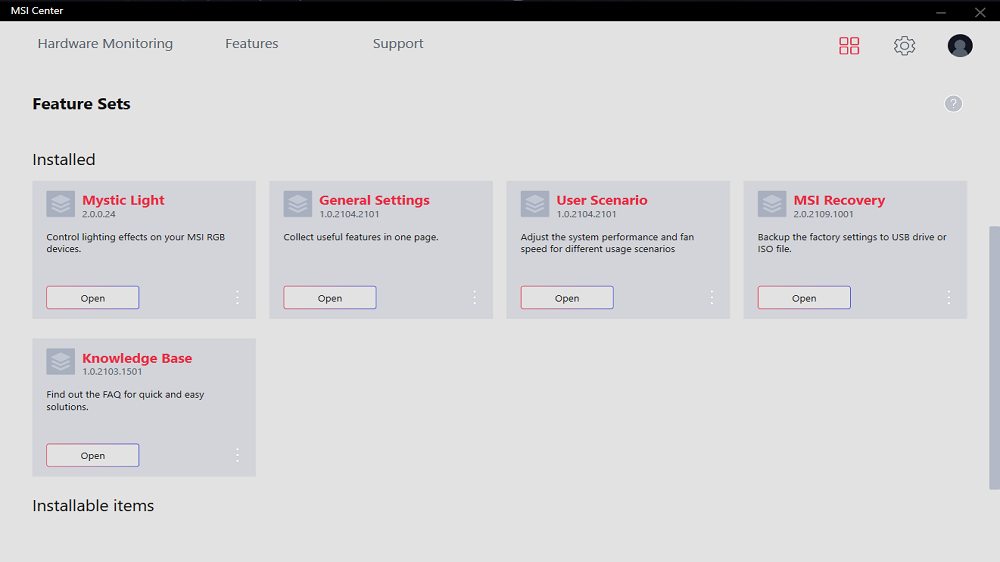Open the MSI Recovery feature
The width and height of the screenshot is (1000, 562).
[804, 298]
